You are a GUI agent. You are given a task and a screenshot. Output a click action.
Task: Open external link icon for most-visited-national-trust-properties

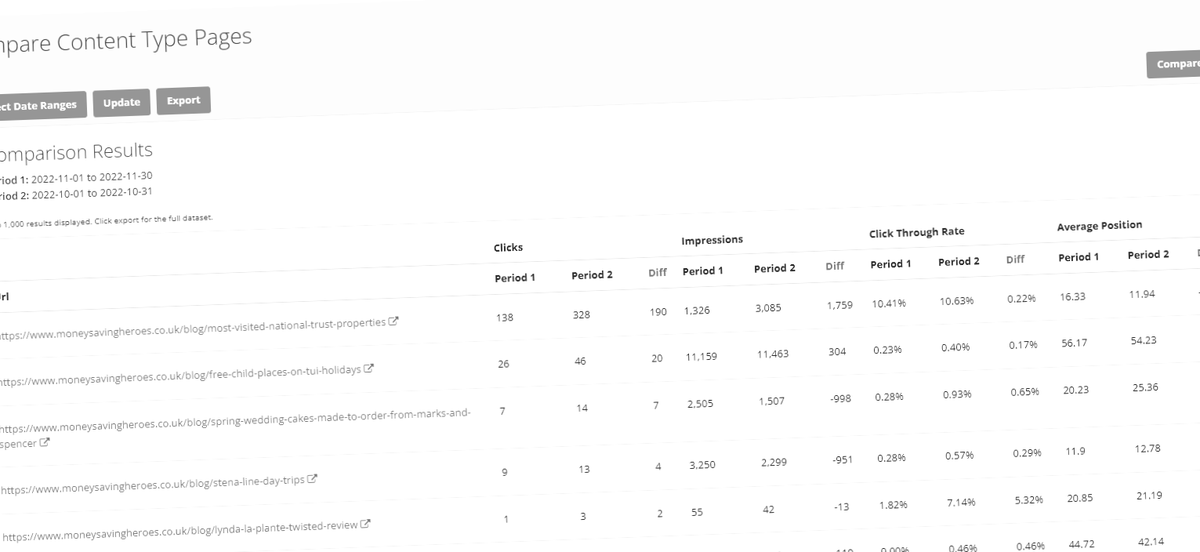tap(393, 322)
